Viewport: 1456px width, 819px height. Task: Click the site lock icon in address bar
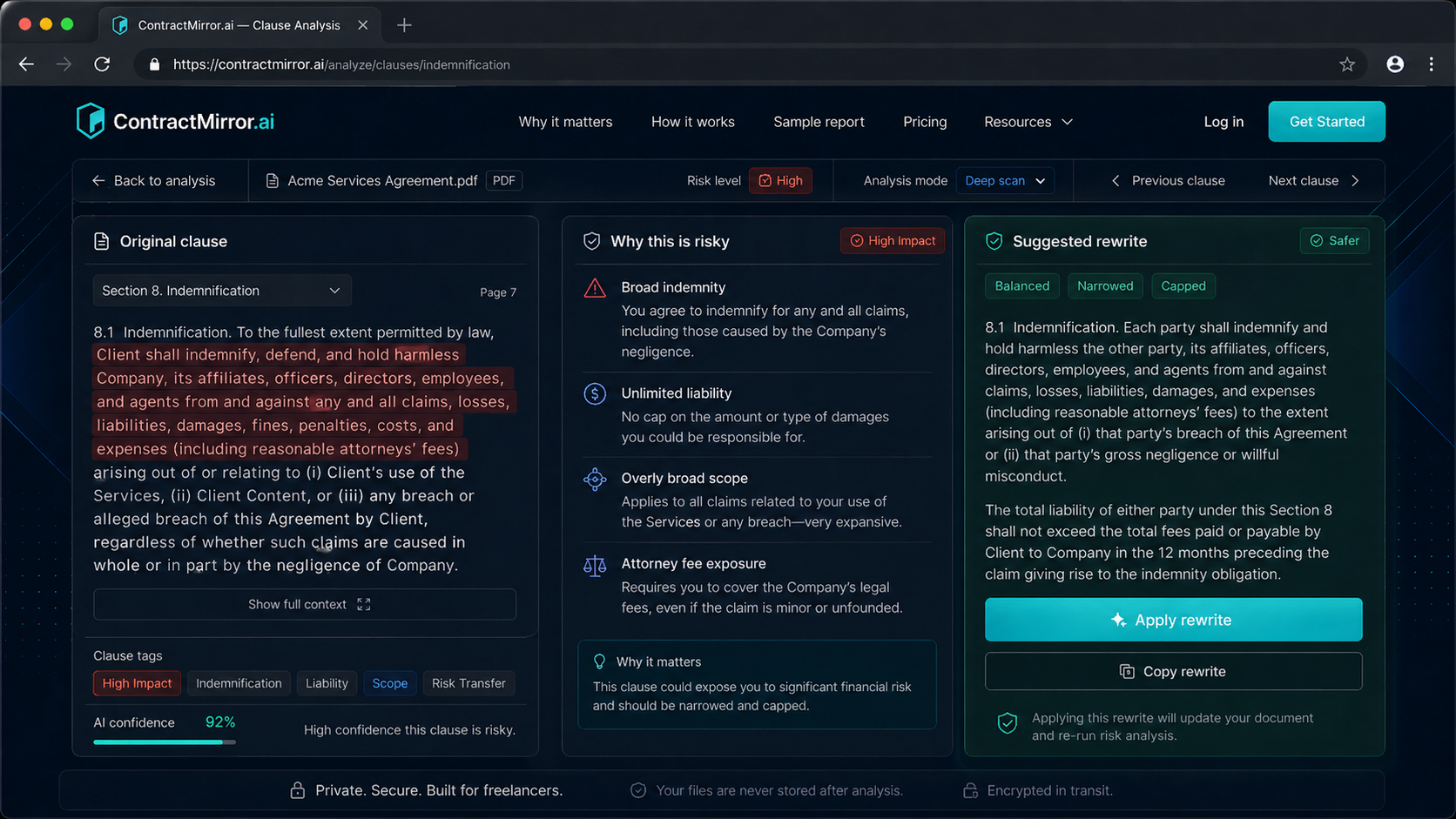click(154, 64)
